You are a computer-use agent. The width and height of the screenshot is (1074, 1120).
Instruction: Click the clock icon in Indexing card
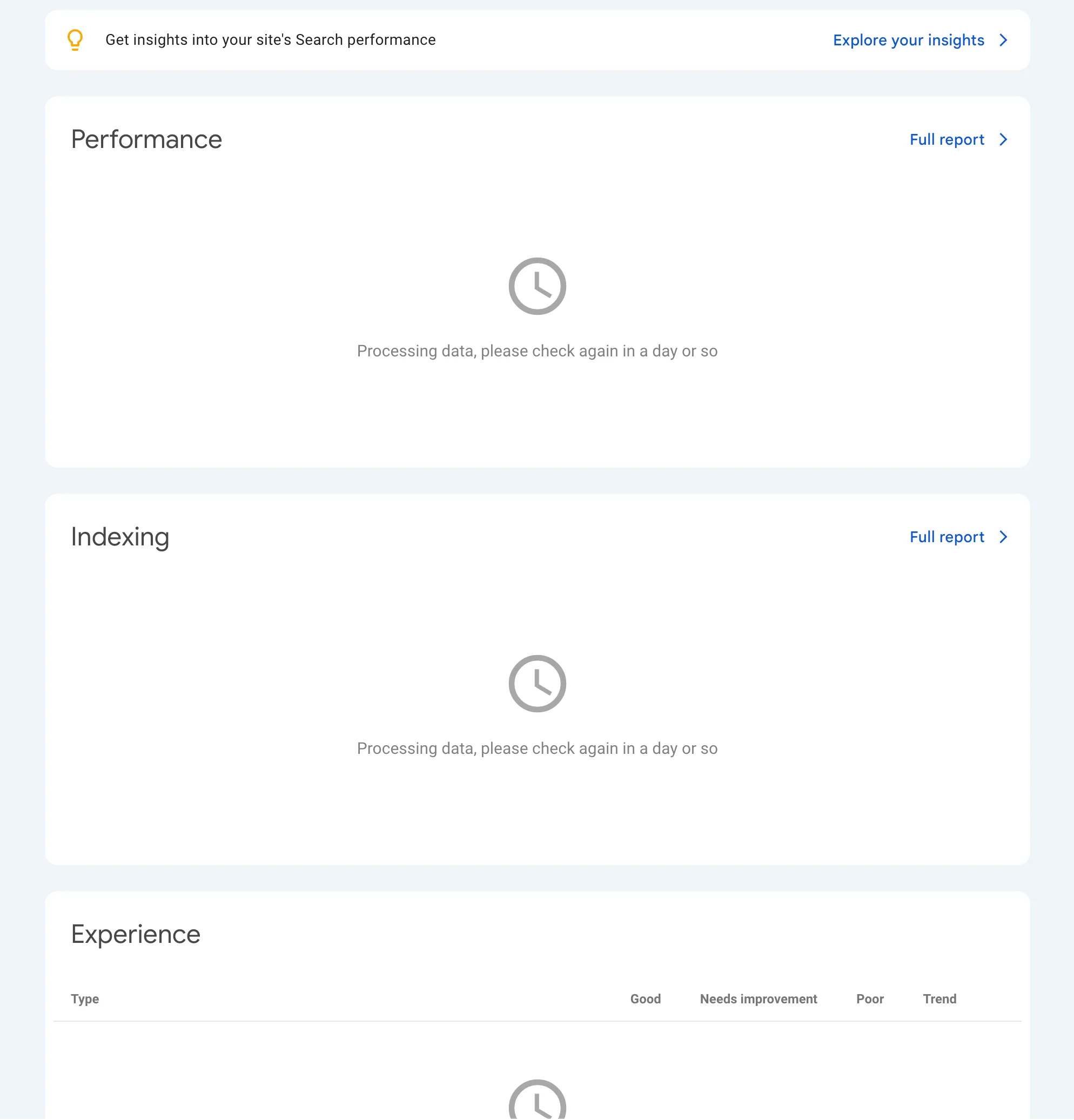(536, 684)
